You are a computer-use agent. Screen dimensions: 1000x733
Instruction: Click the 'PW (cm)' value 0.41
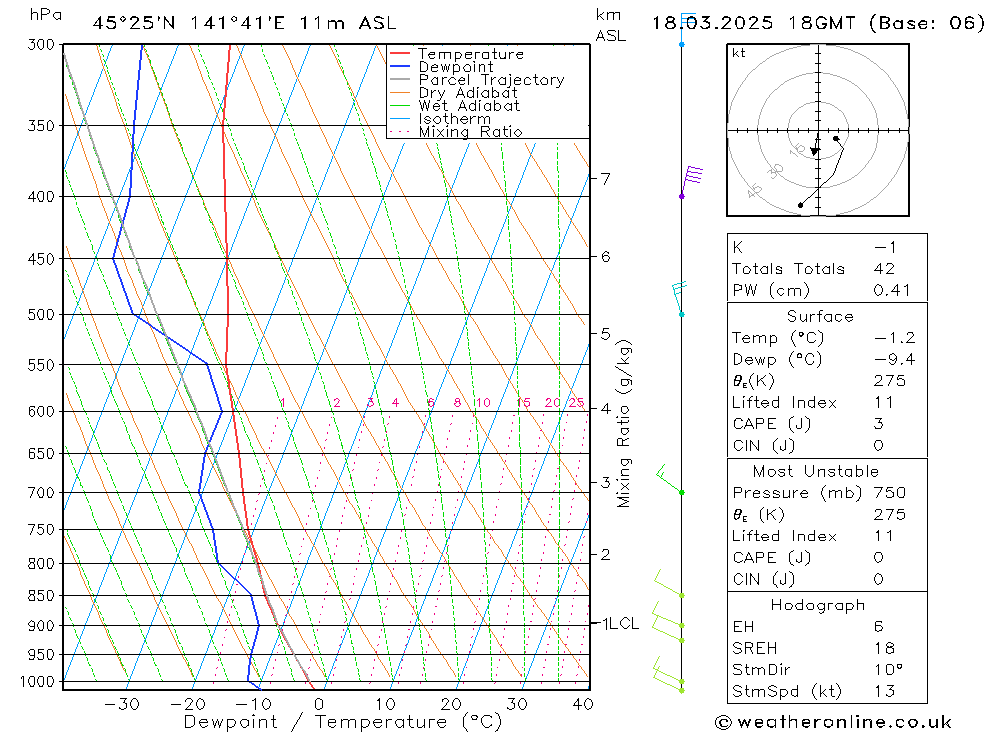[892, 290]
